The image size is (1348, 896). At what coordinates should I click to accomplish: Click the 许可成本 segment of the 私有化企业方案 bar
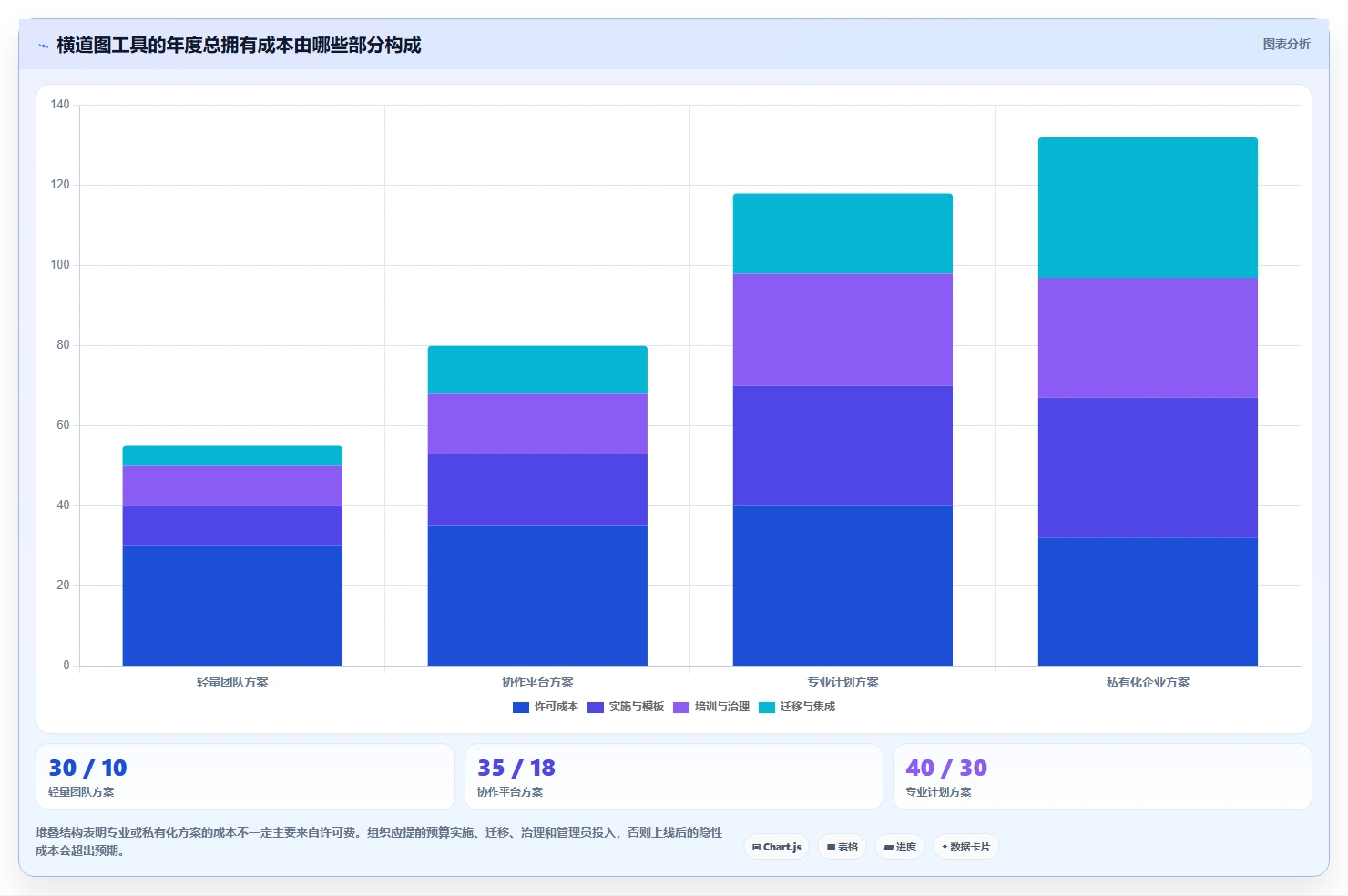(x=1148, y=602)
